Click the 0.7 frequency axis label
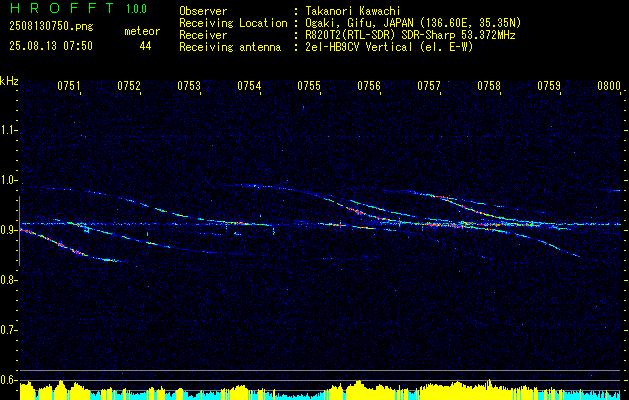This screenshot has width=629, height=400. click(x=8, y=330)
